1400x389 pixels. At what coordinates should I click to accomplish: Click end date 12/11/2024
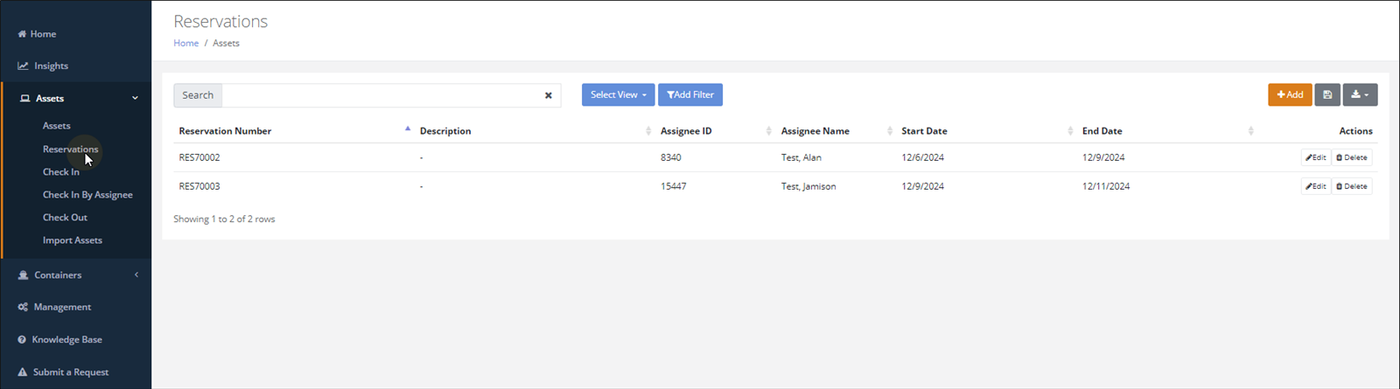click(1106, 186)
